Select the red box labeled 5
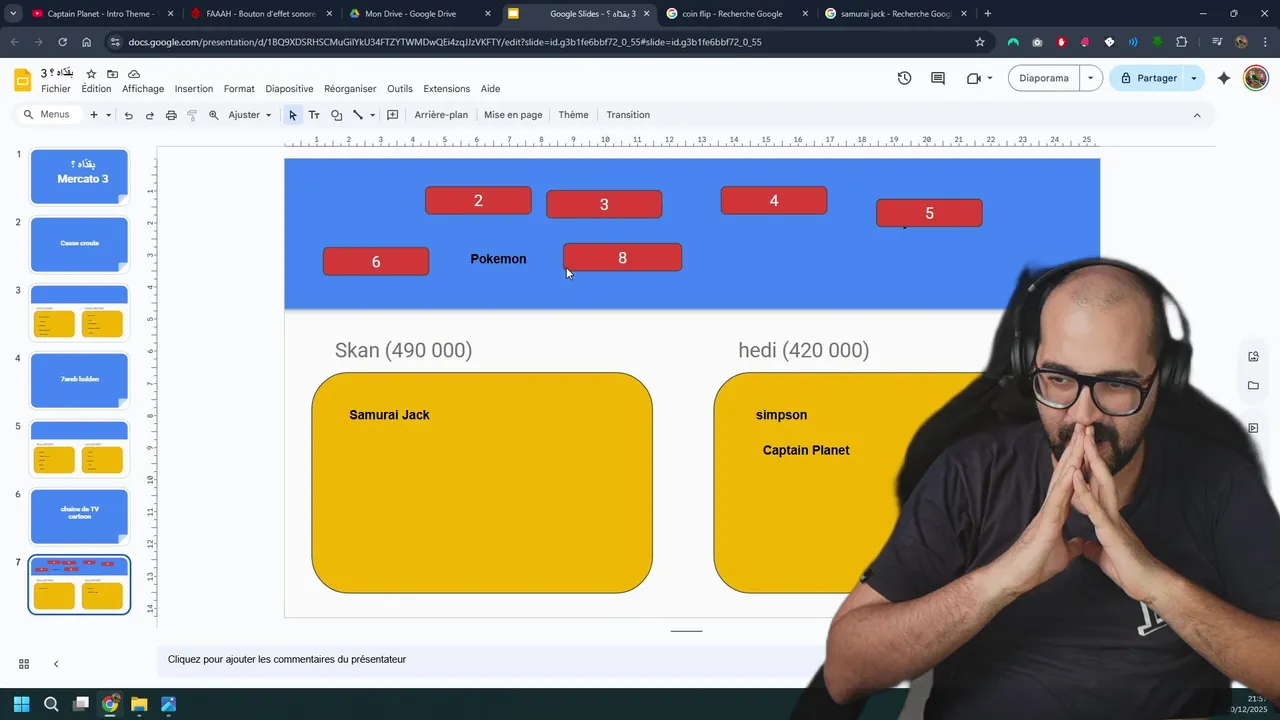 tap(929, 213)
